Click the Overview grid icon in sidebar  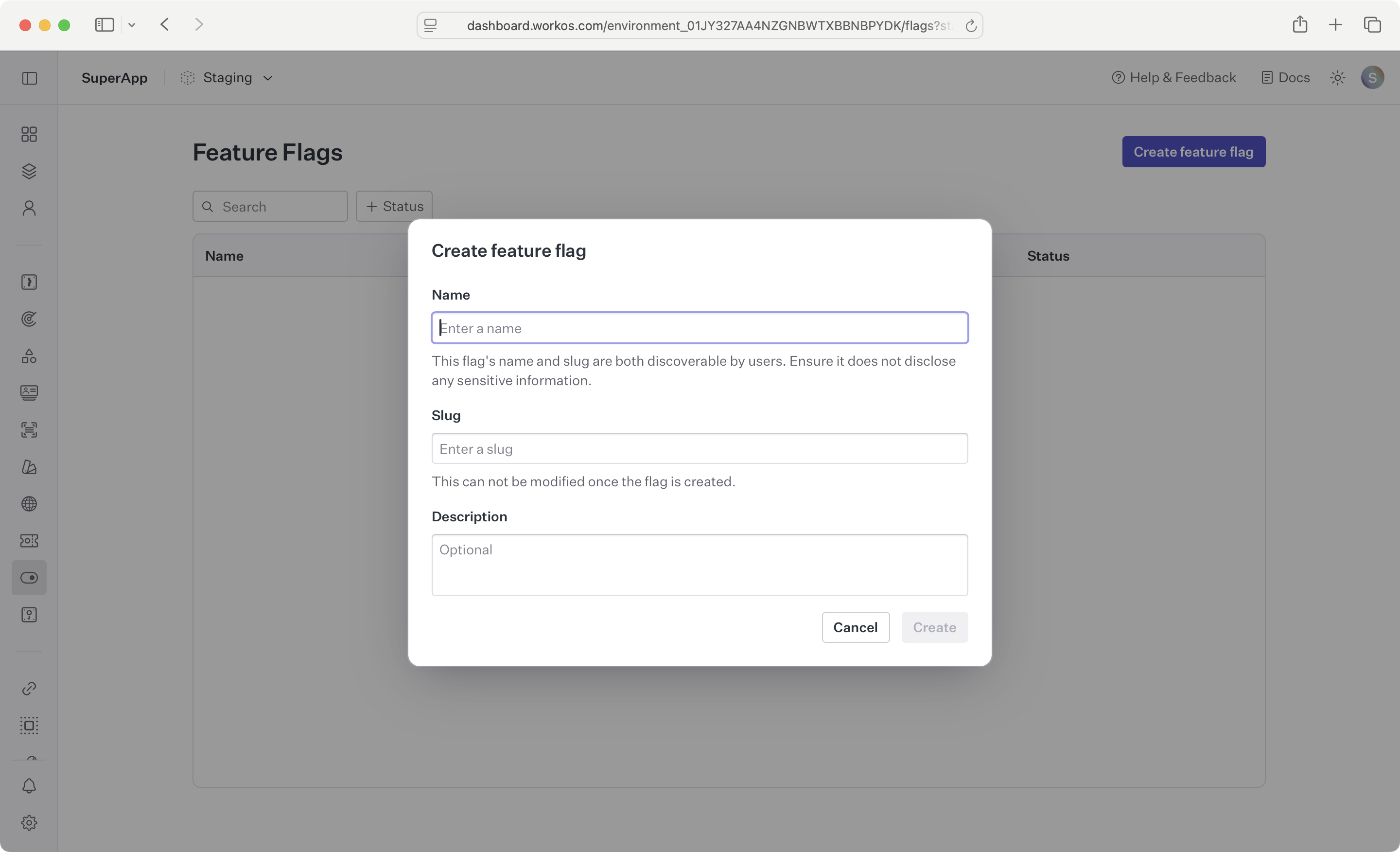coord(29,134)
